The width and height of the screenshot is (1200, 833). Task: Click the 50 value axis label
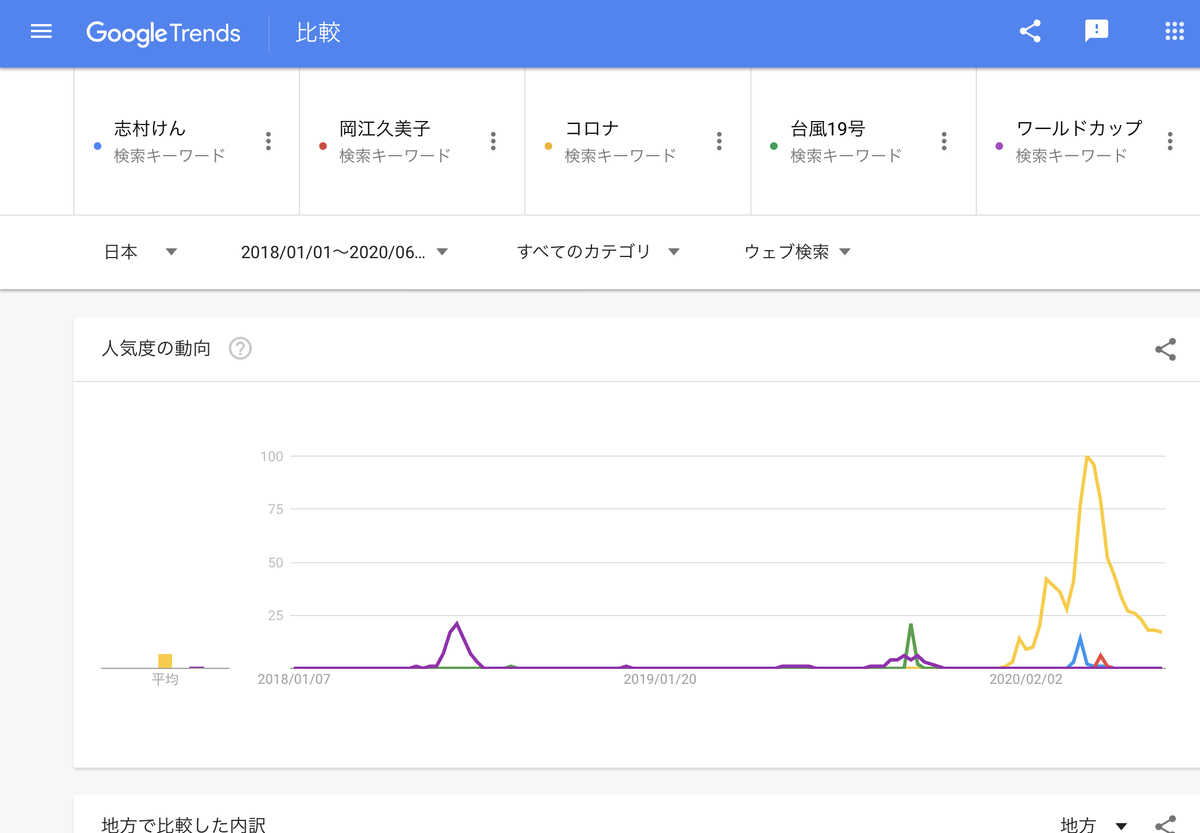276,563
